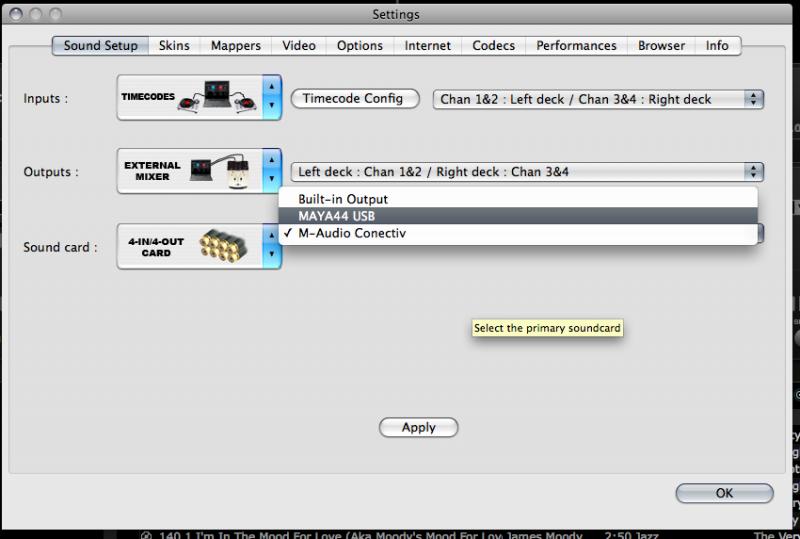Image resolution: width=800 pixels, height=539 pixels.
Task: Click the Timecodes input icon
Action: 189,98
